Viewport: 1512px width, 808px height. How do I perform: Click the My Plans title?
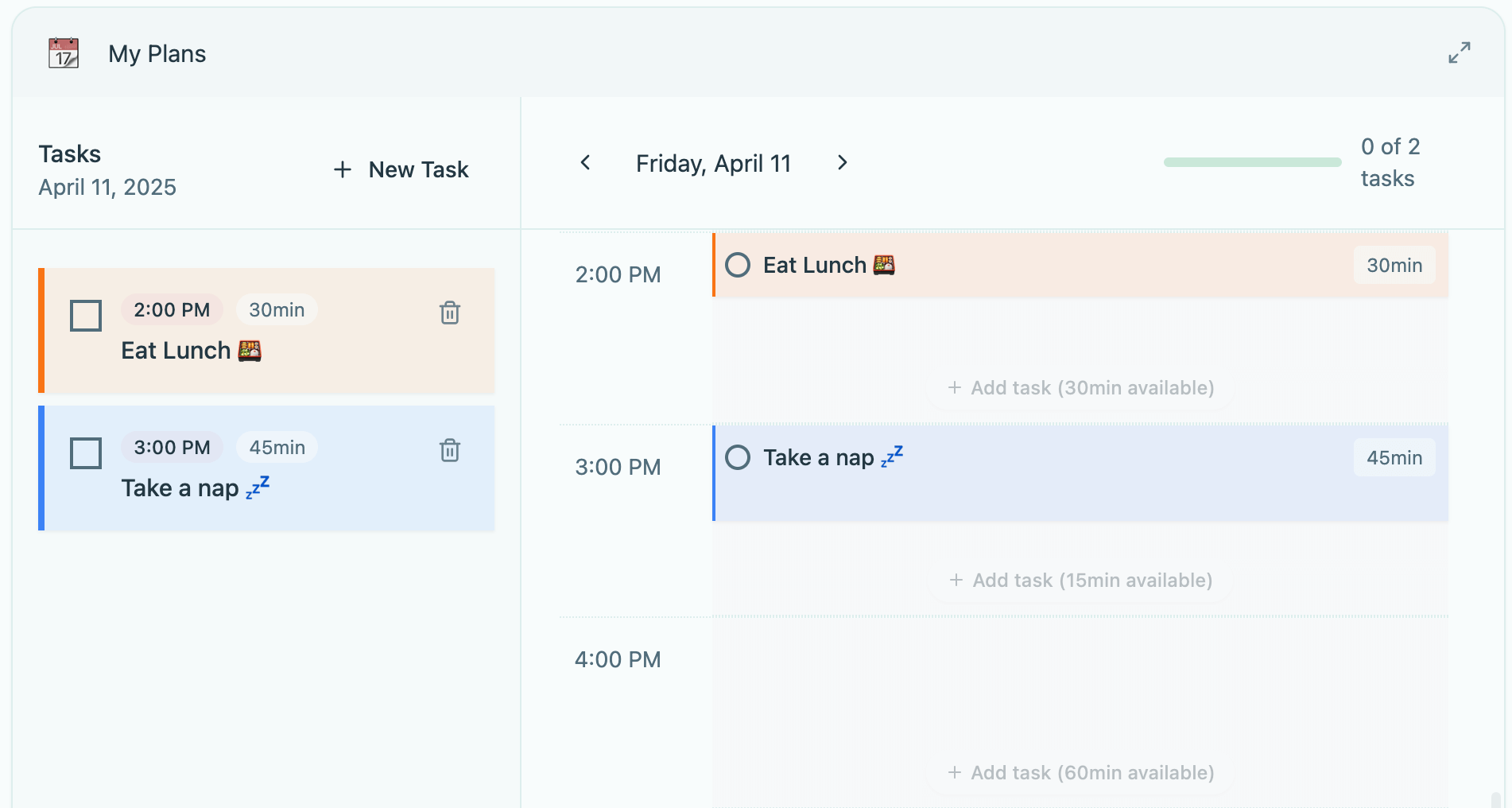click(x=157, y=53)
